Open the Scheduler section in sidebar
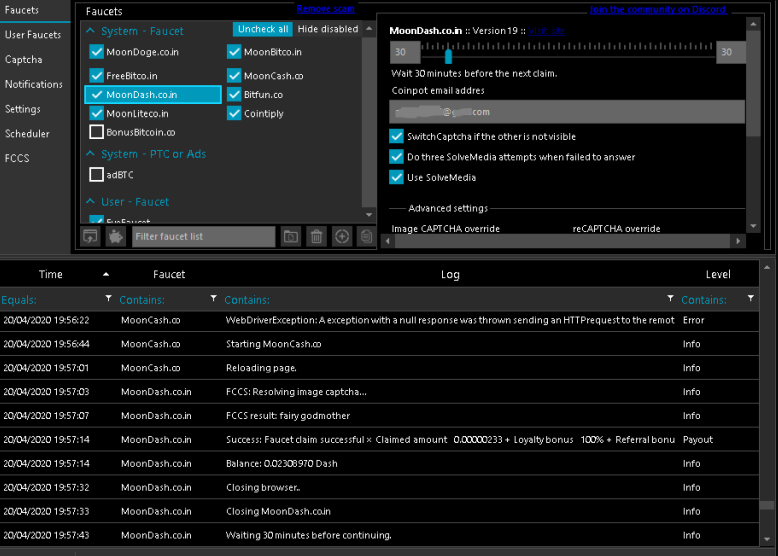778x556 pixels. click(x=27, y=134)
